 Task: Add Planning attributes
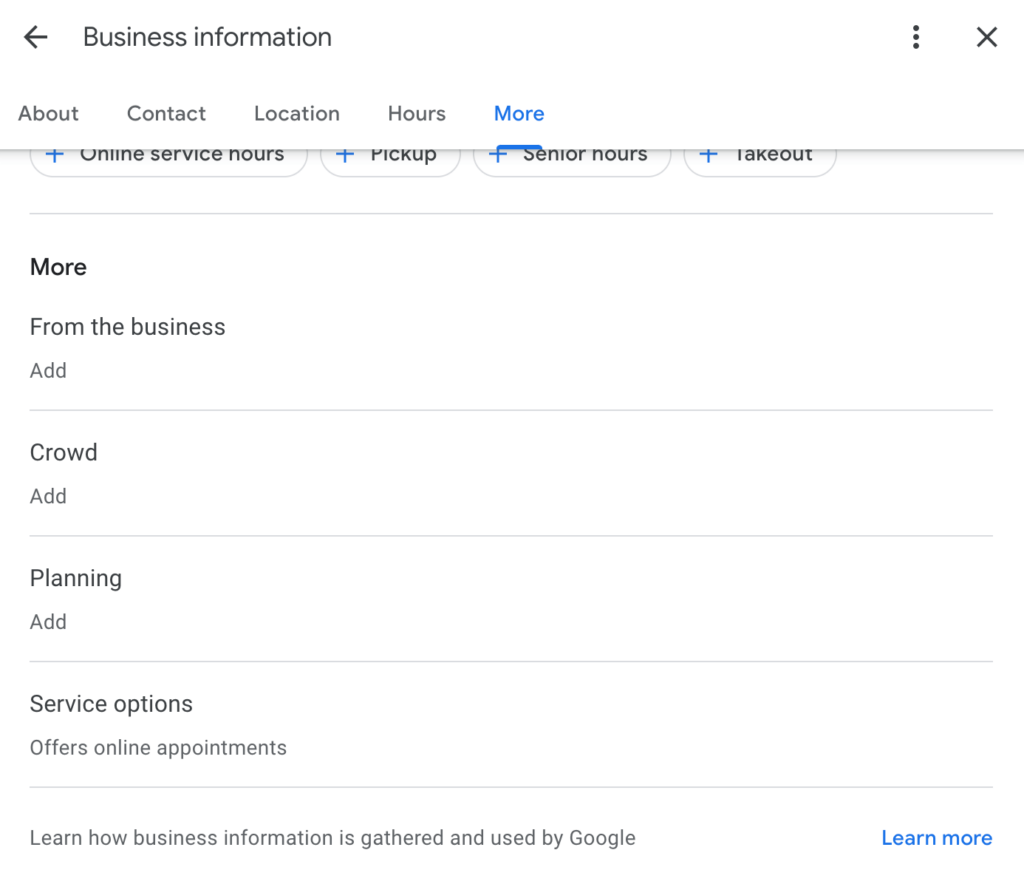coord(48,622)
